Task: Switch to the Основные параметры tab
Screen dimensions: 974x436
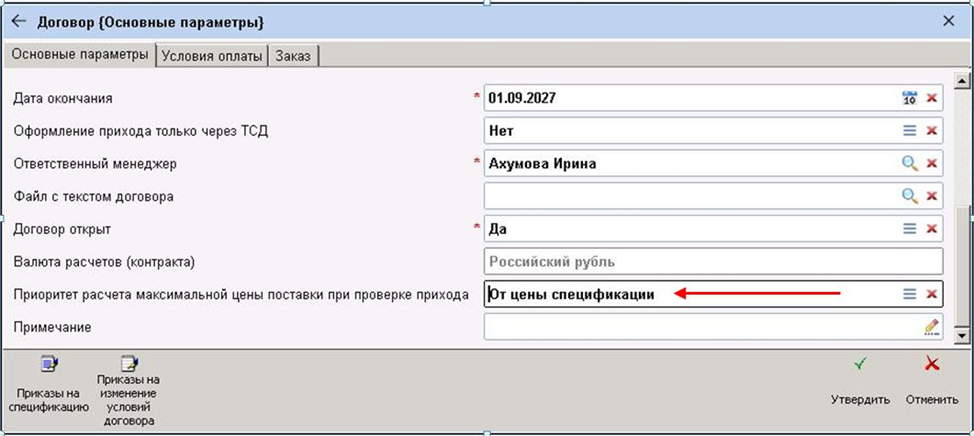Action: click(80, 54)
